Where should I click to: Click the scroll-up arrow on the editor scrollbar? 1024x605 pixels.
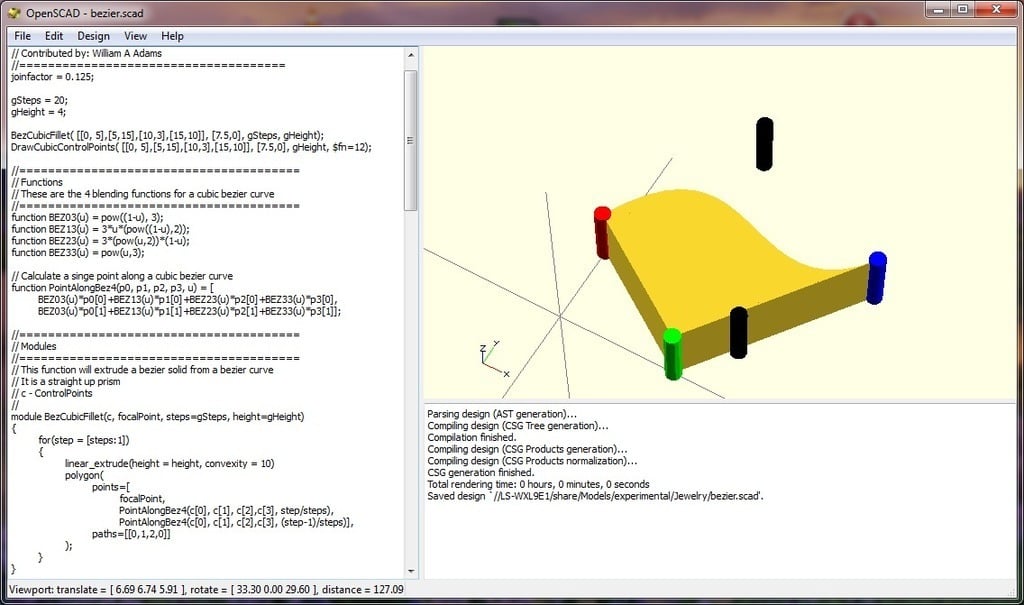click(x=409, y=53)
